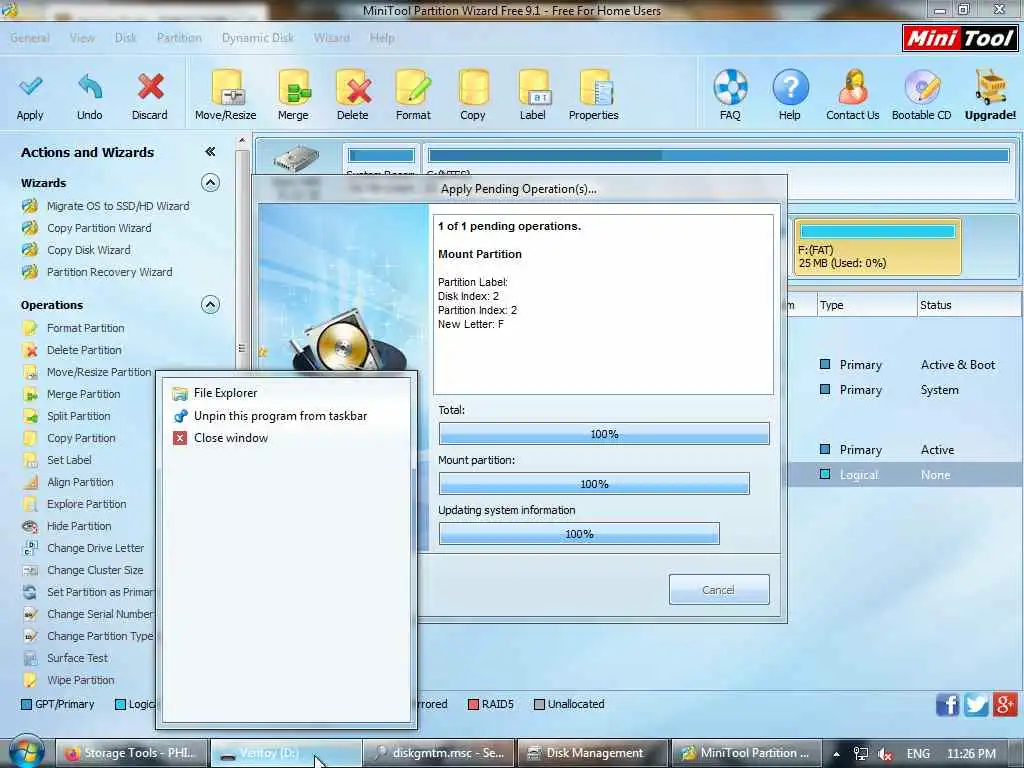Click Wipe Partition operation
Screen dimensions: 1024x768
point(80,680)
